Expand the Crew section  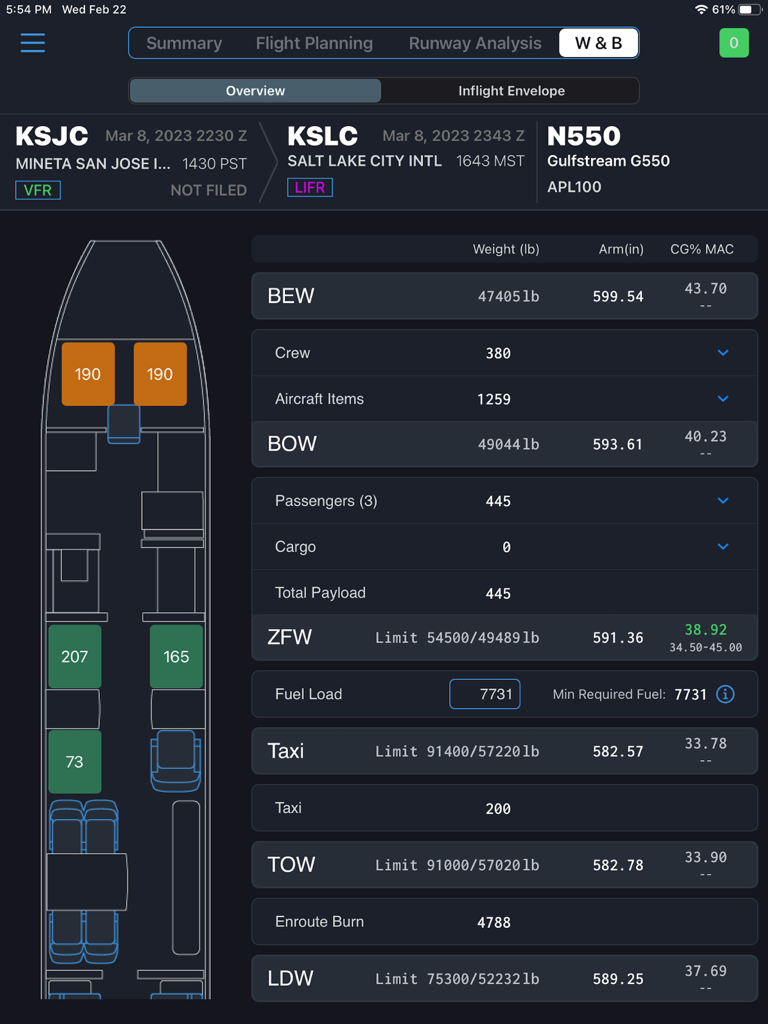[x=723, y=352]
